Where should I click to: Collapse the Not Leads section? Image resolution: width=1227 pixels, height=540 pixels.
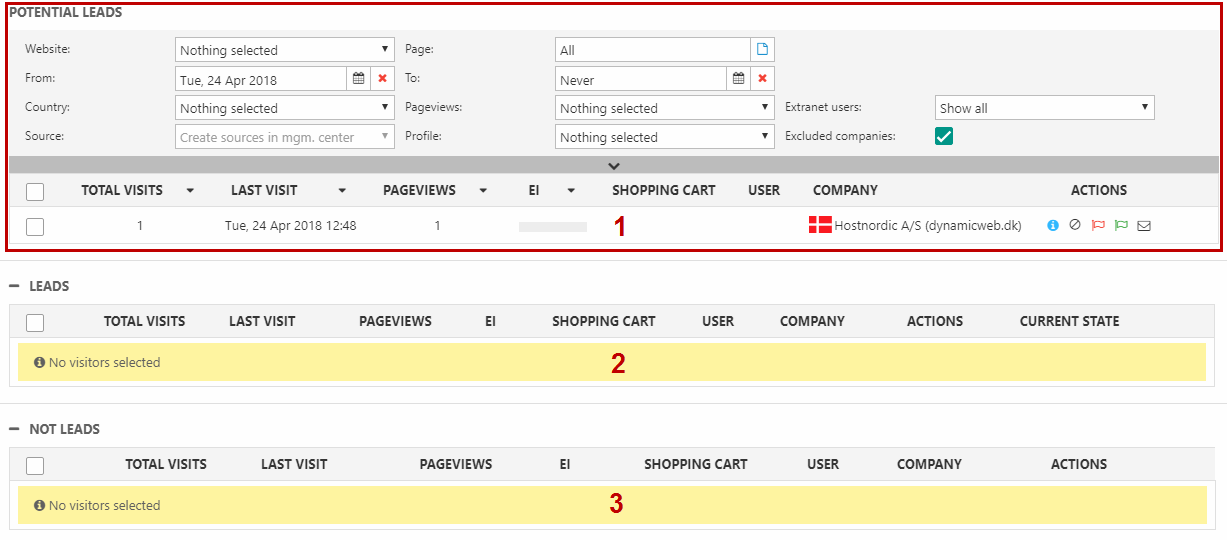pyautogui.click(x=15, y=429)
